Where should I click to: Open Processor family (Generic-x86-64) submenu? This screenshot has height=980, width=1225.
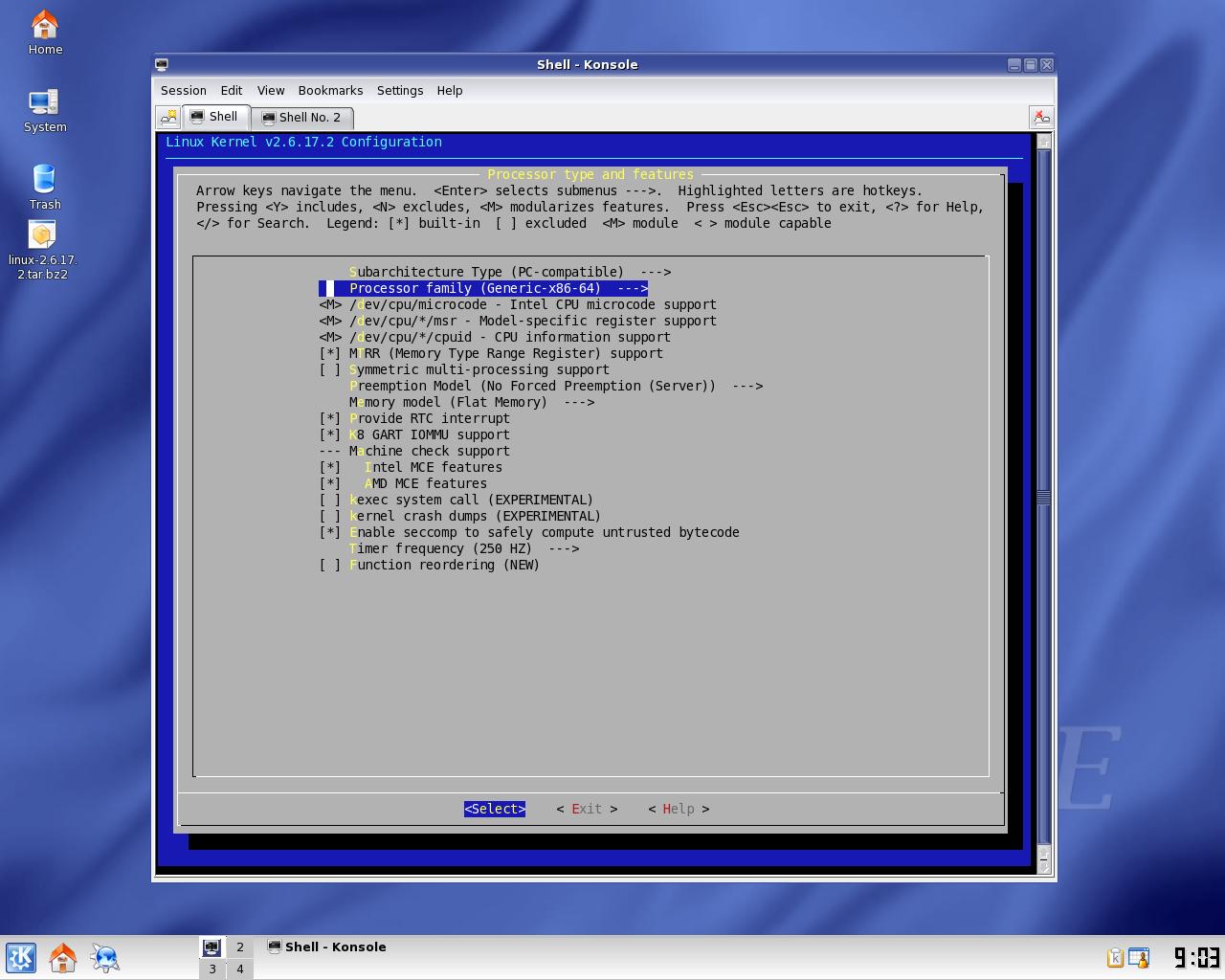pos(483,288)
